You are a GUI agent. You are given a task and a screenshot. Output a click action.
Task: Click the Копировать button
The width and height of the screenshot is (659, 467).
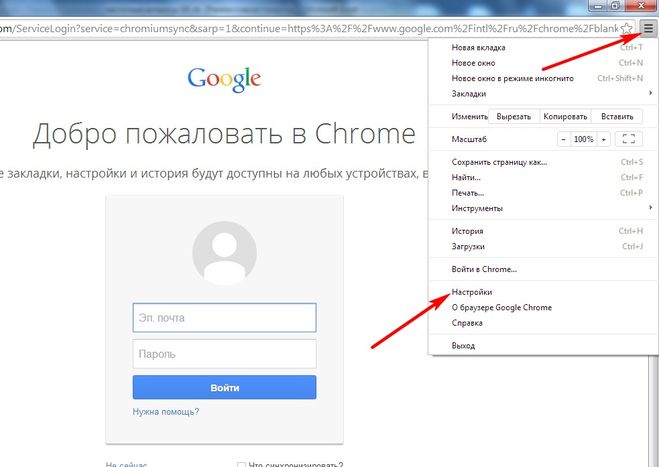[x=565, y=116]
